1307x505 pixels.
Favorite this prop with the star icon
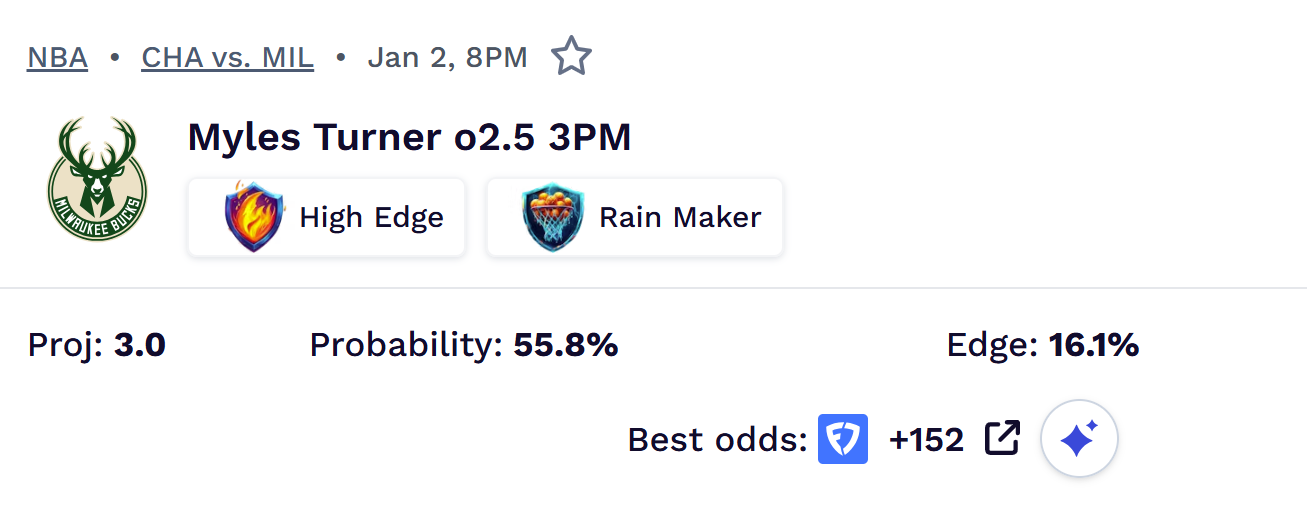tap(571, 57)
